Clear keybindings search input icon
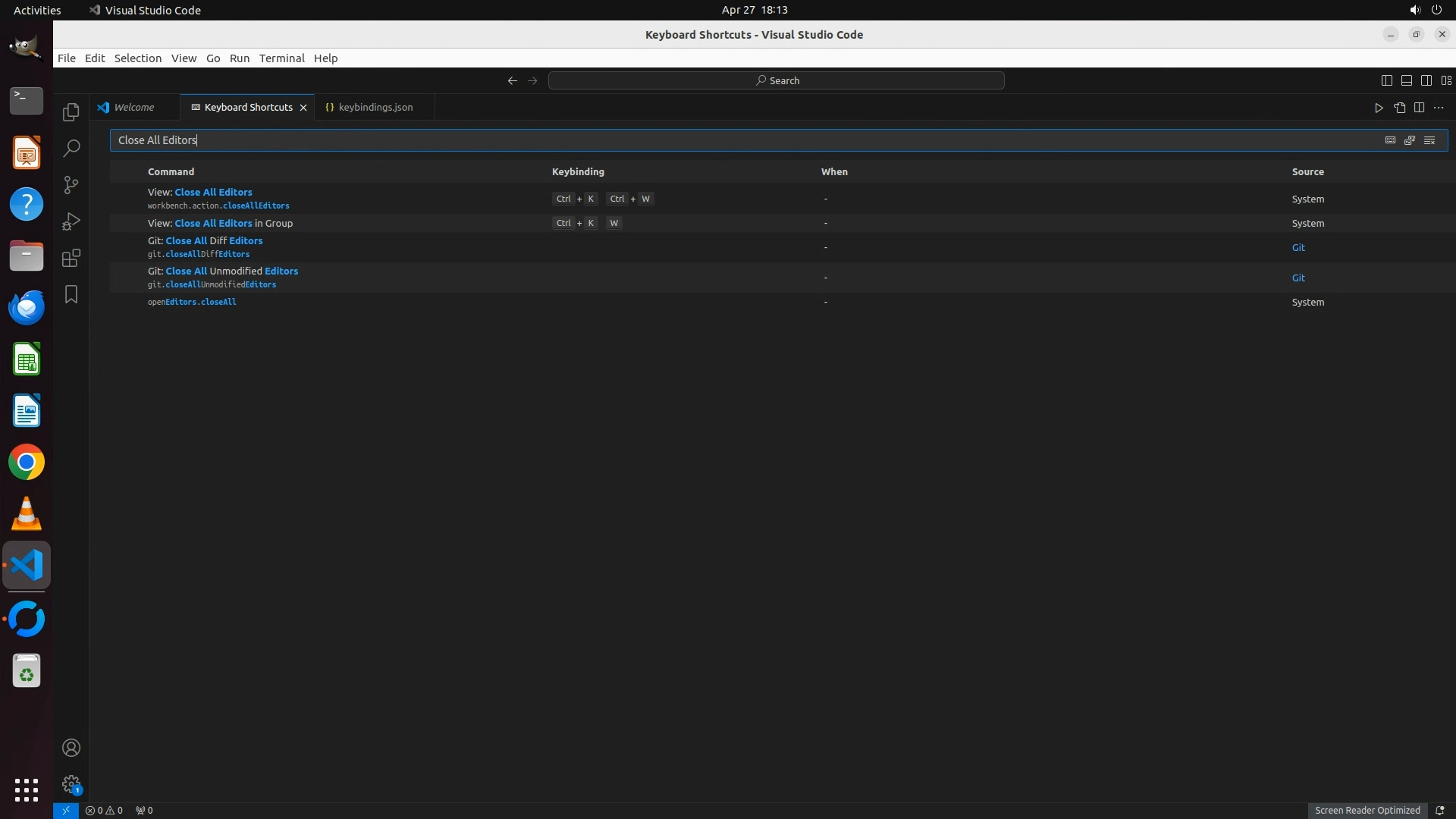This screenshot has height=819, width=1456. click(1429, 140)
